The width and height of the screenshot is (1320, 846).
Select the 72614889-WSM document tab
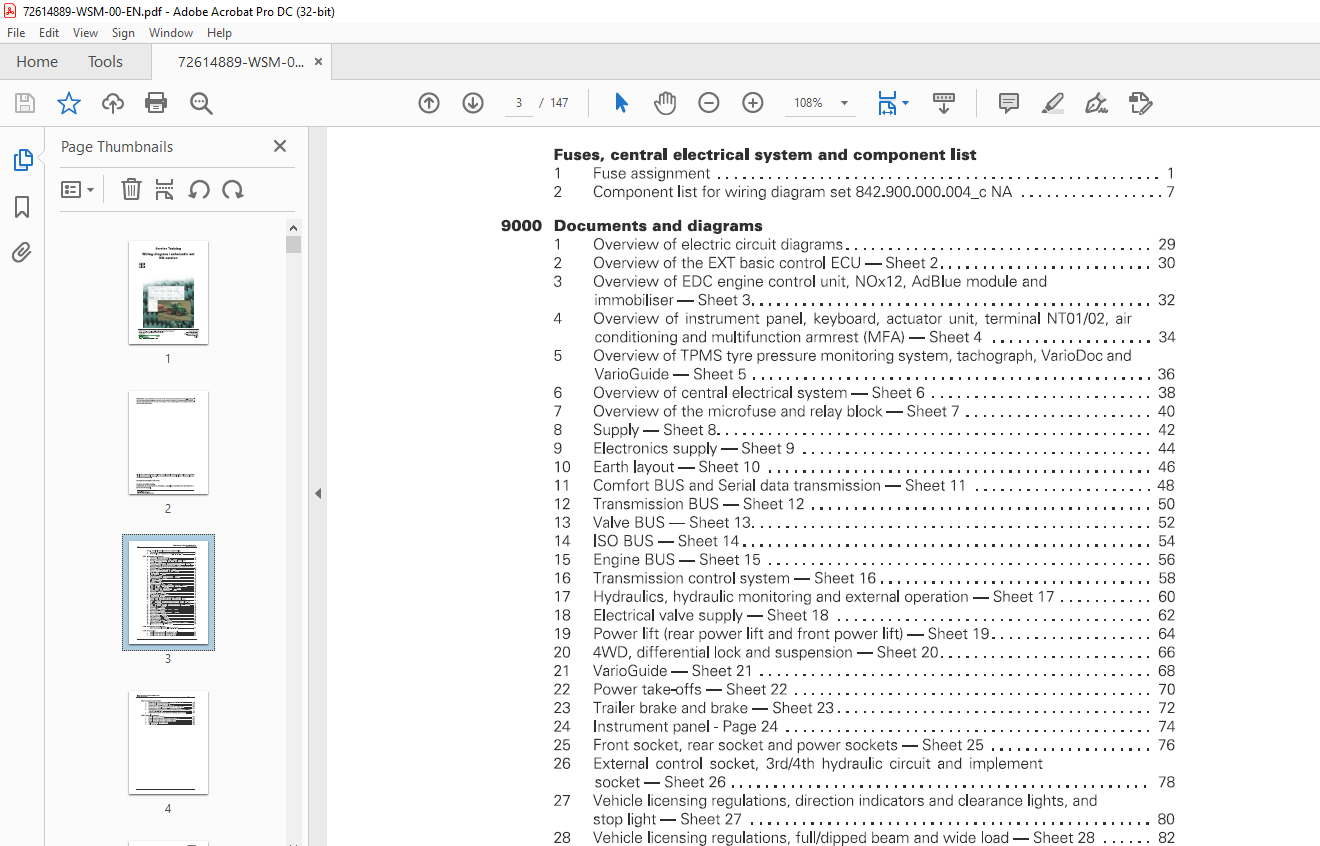[241, 61]
